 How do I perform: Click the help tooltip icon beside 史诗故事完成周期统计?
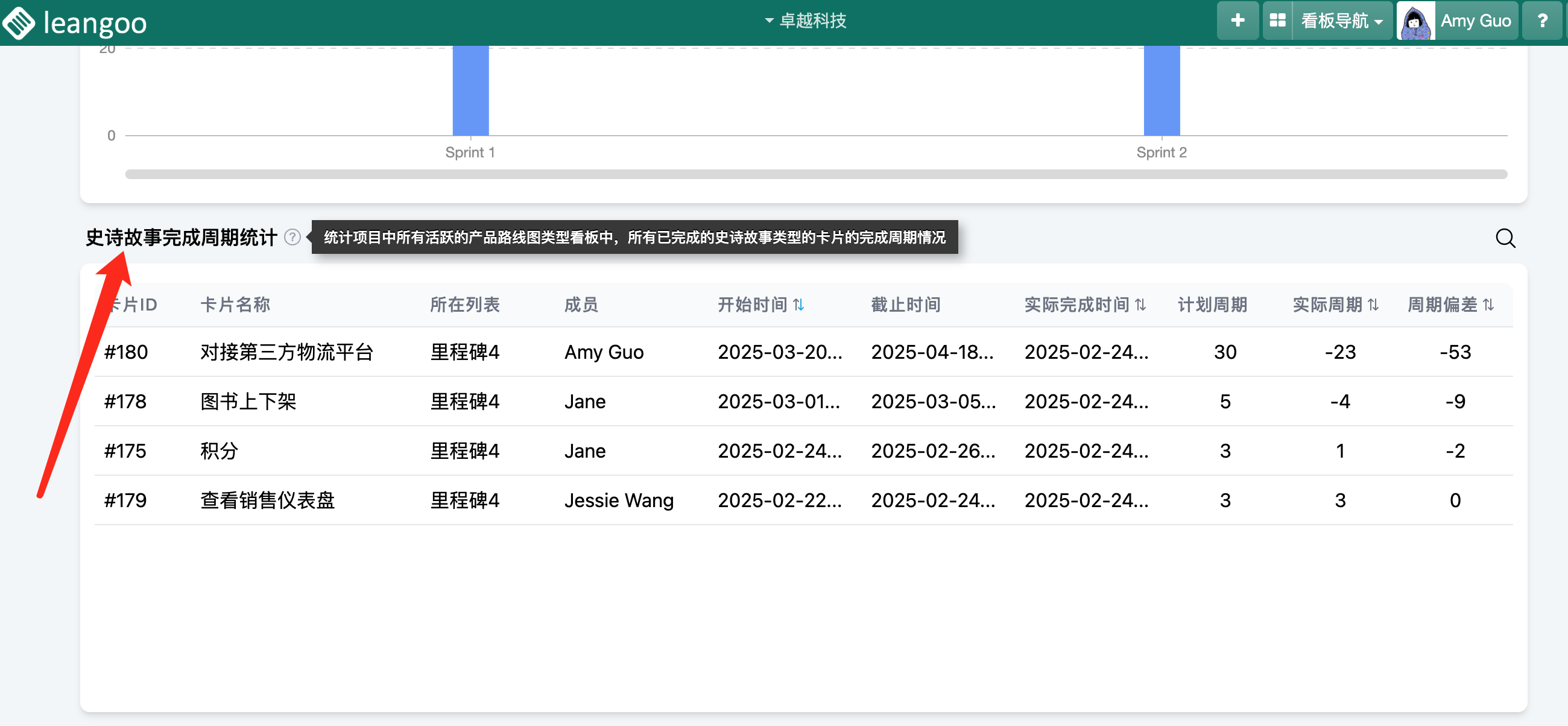292,237
